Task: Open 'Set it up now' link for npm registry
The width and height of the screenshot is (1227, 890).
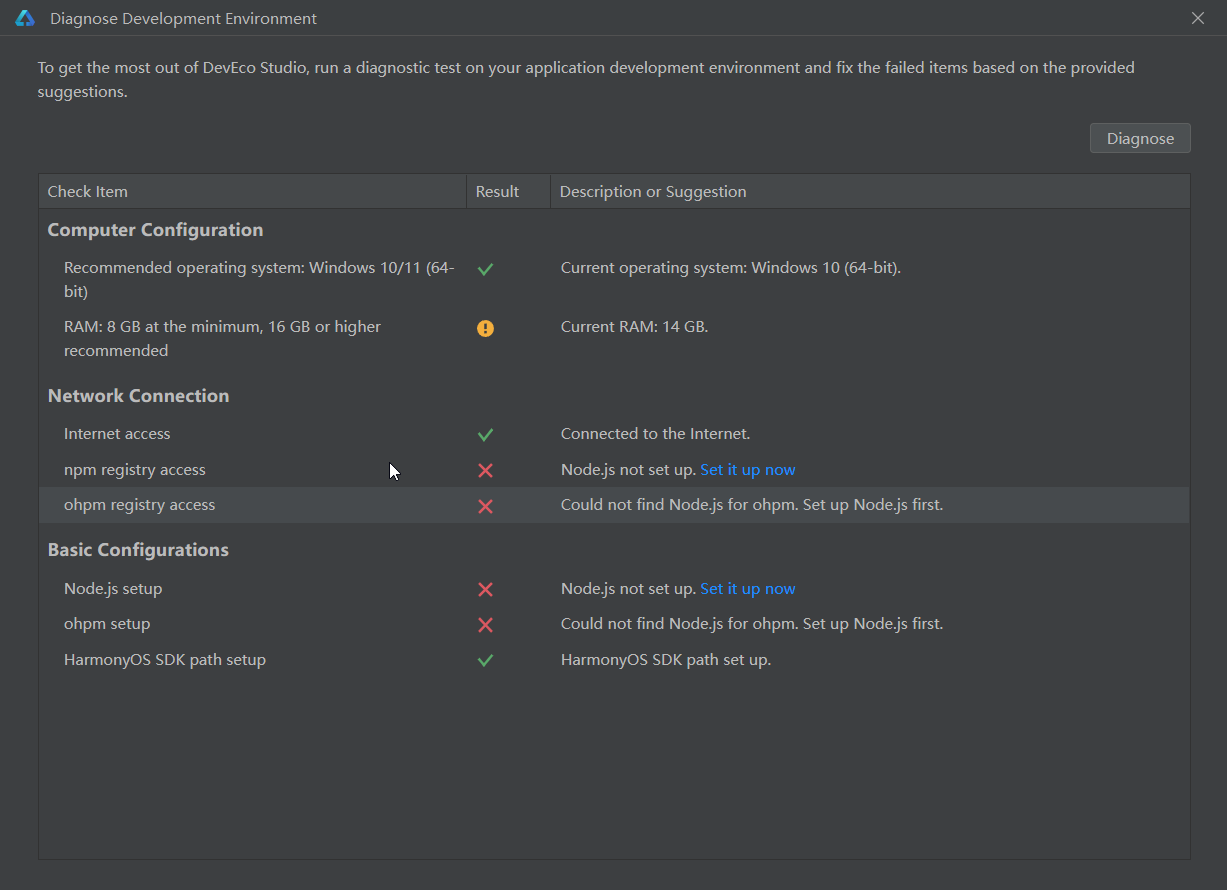Action: click(x=748, y=469)
